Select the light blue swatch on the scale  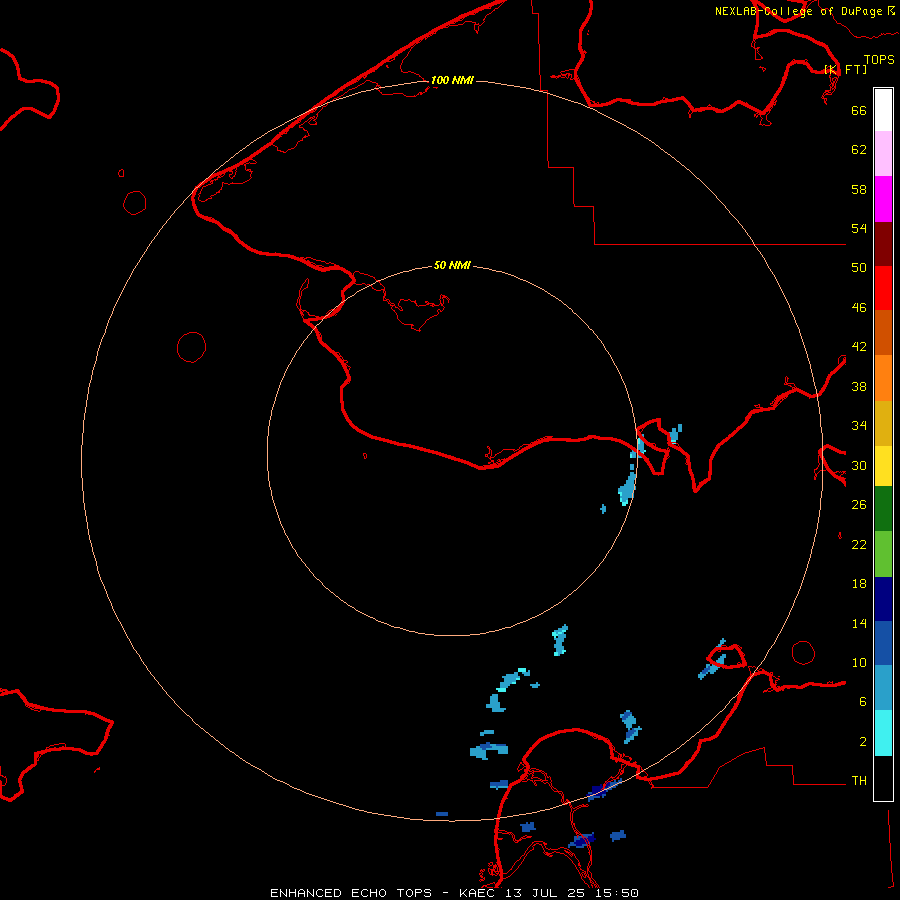pos(883,687)
